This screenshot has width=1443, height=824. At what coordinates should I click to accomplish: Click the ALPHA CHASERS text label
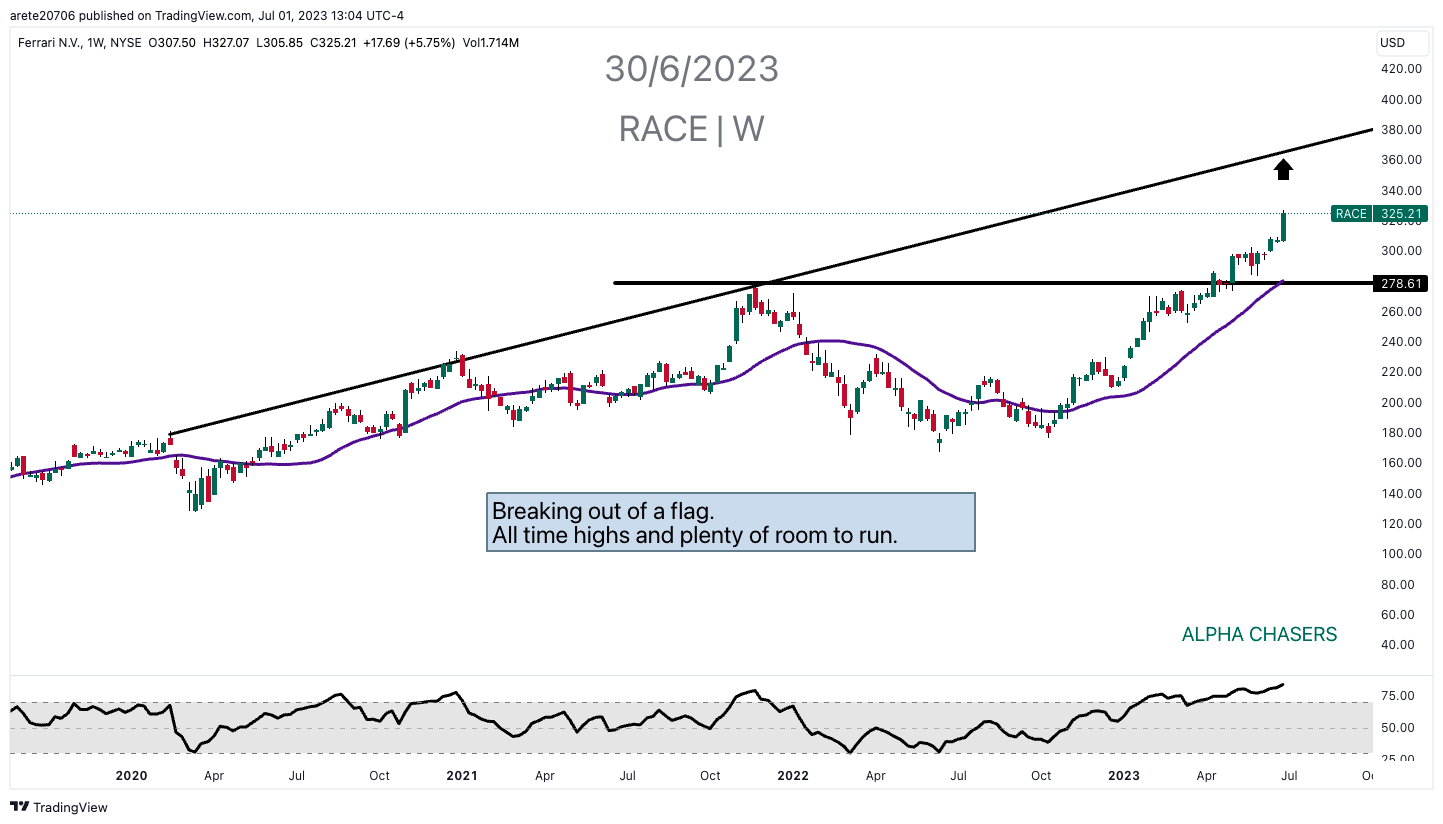click(x=1259, y=634)
